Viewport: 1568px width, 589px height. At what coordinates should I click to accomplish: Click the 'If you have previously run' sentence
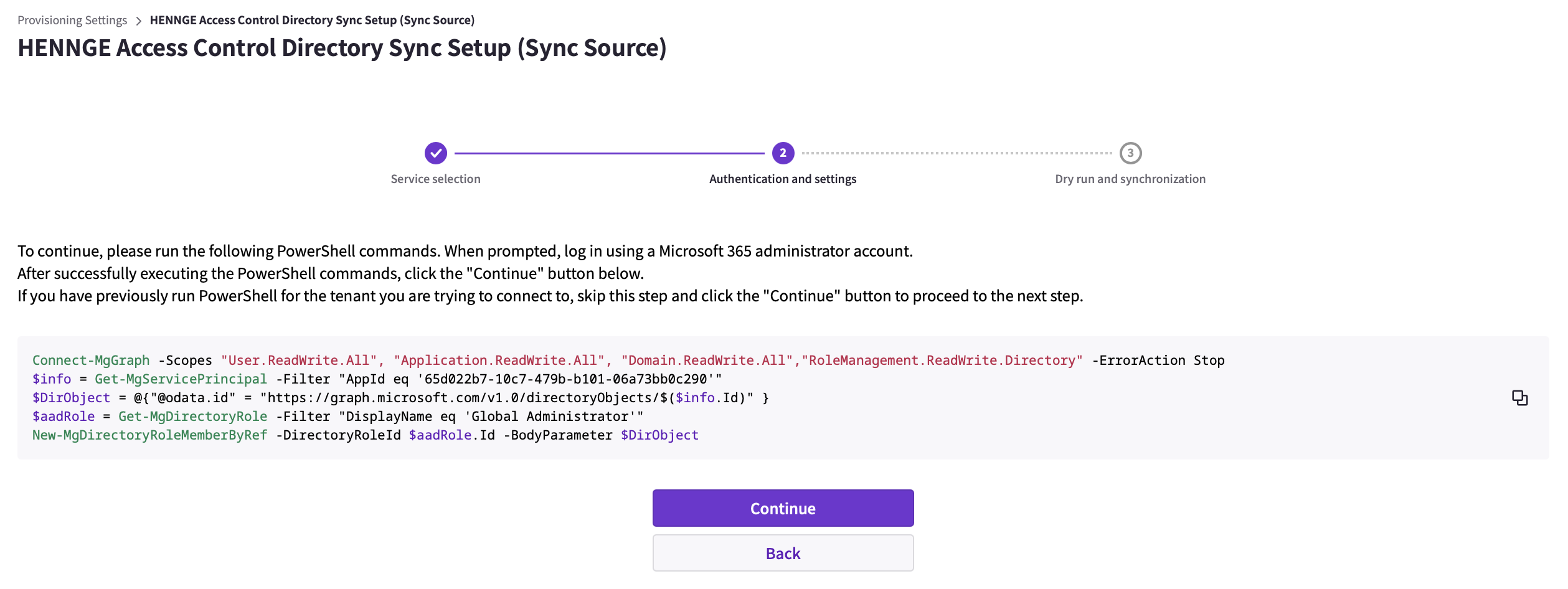click(x=550, y=296)
